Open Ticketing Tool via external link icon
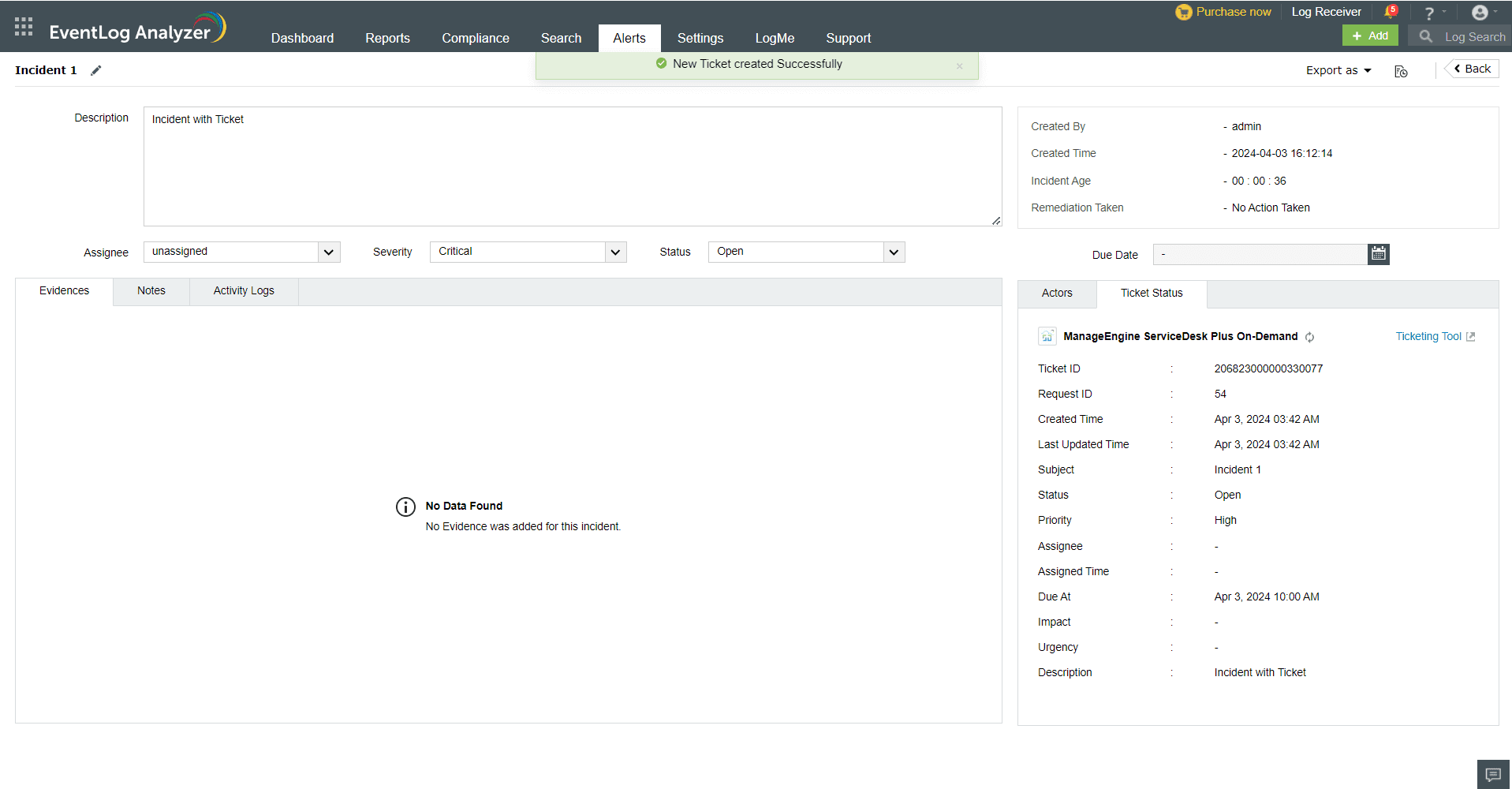 pos(1472,336)
